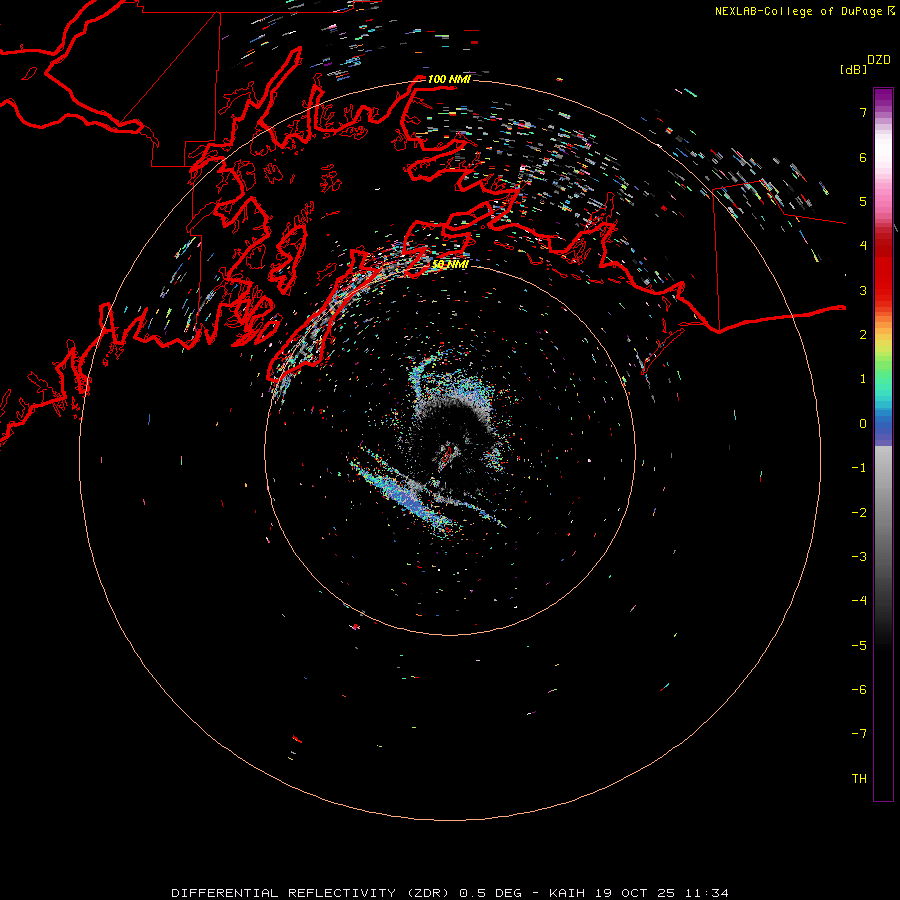Click the 50 NMI range ring label

[x=450, y=264]
